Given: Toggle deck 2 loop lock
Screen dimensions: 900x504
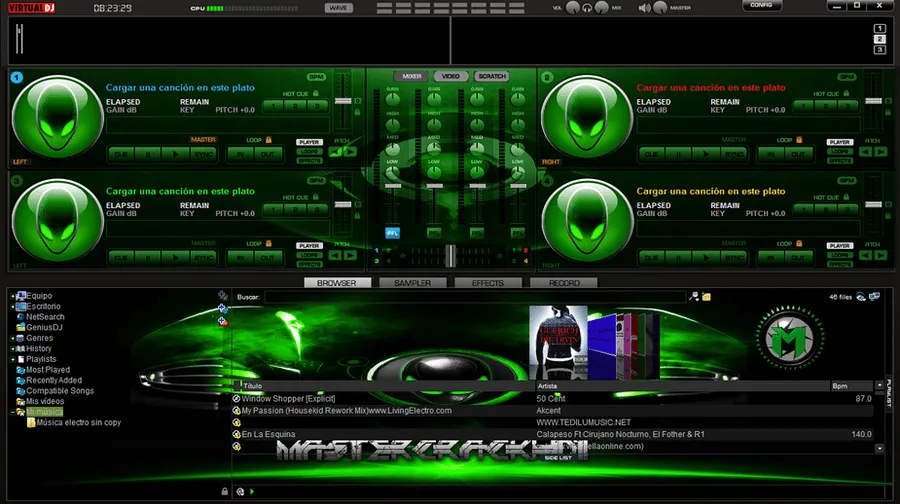Looking at the screenshot, I should [x=798, y=139].
